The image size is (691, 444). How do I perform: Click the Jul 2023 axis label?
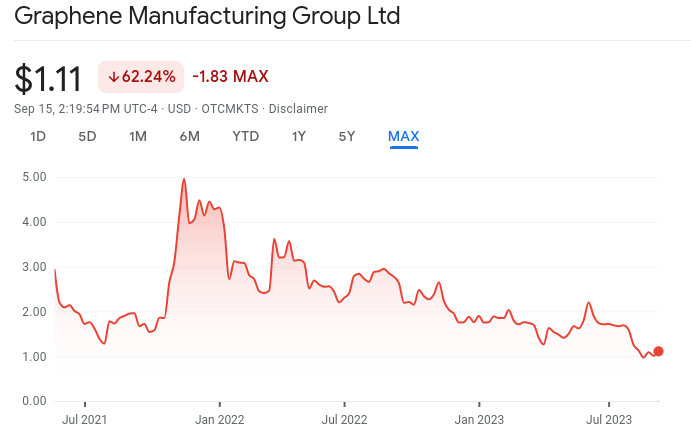(606, 420)
